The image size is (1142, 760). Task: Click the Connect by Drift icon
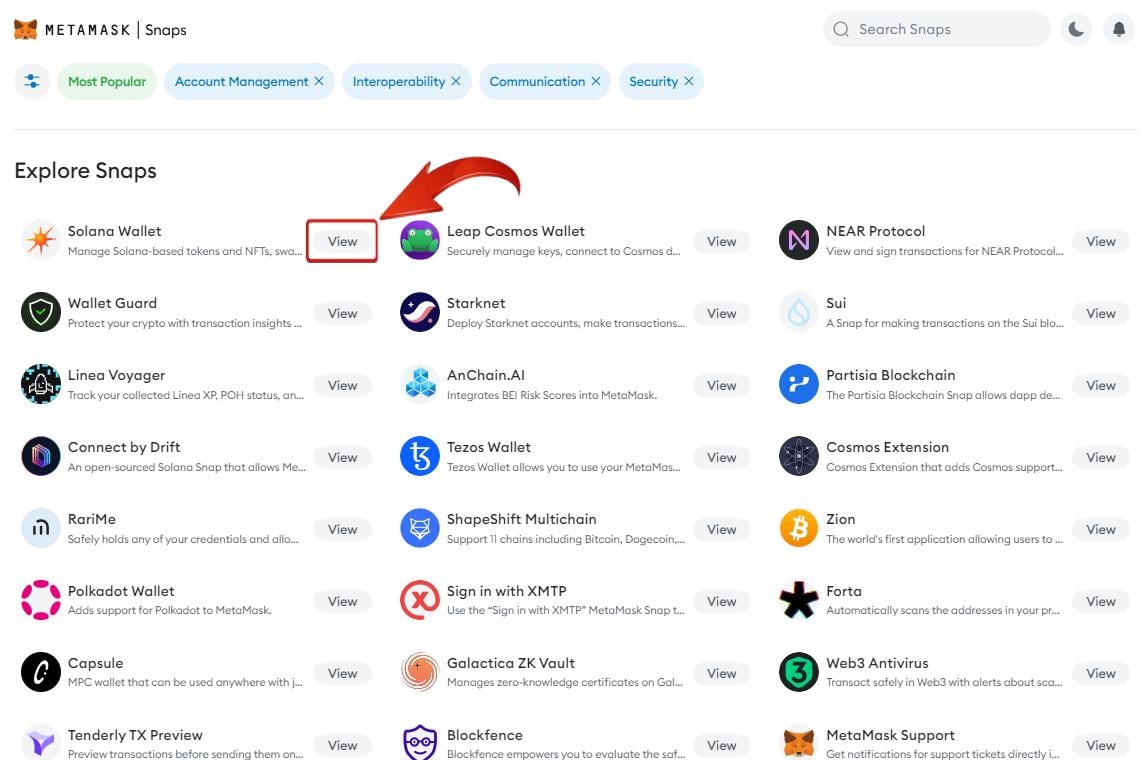[x=41, y=456]
